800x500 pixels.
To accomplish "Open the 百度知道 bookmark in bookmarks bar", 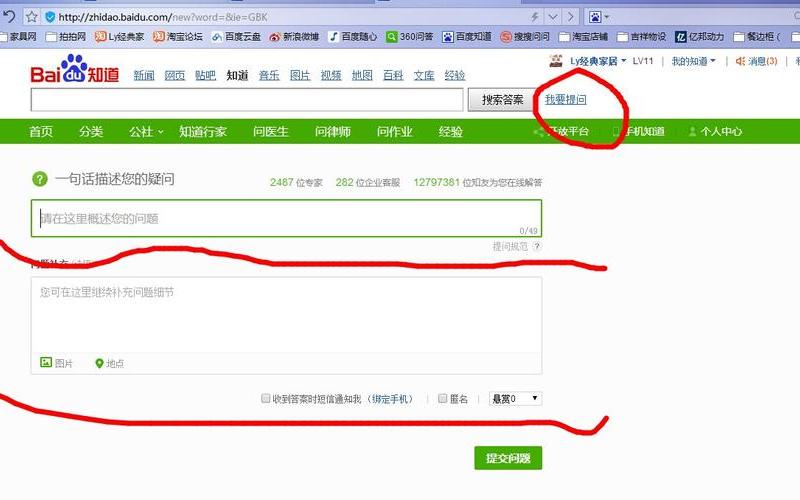I will 467,36.
